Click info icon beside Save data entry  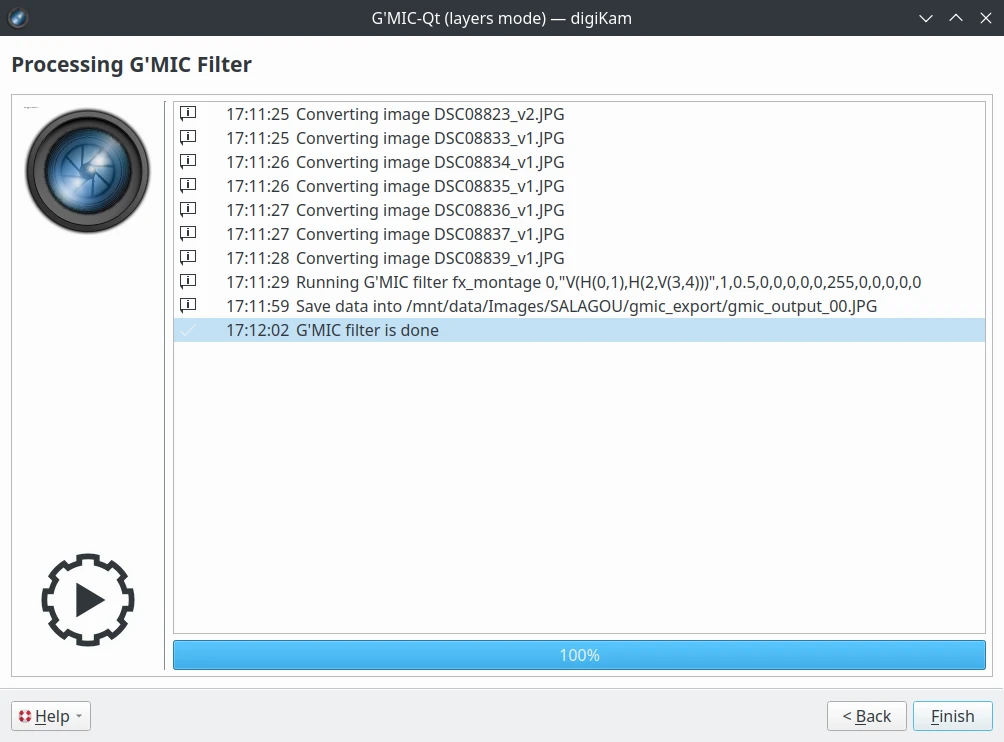tap(187, 306)
